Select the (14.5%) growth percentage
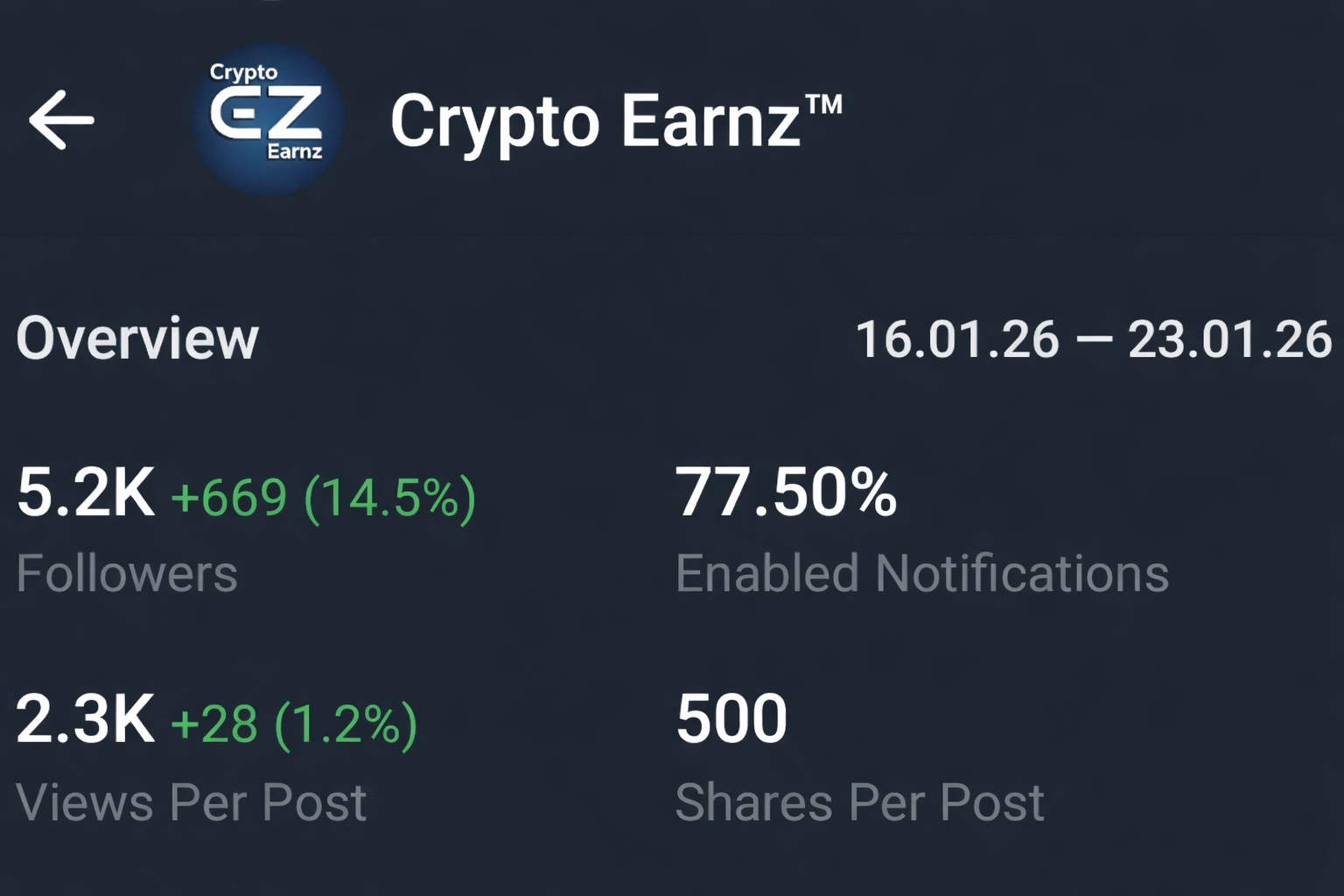The image size is (1344, 896). [395, 496]
